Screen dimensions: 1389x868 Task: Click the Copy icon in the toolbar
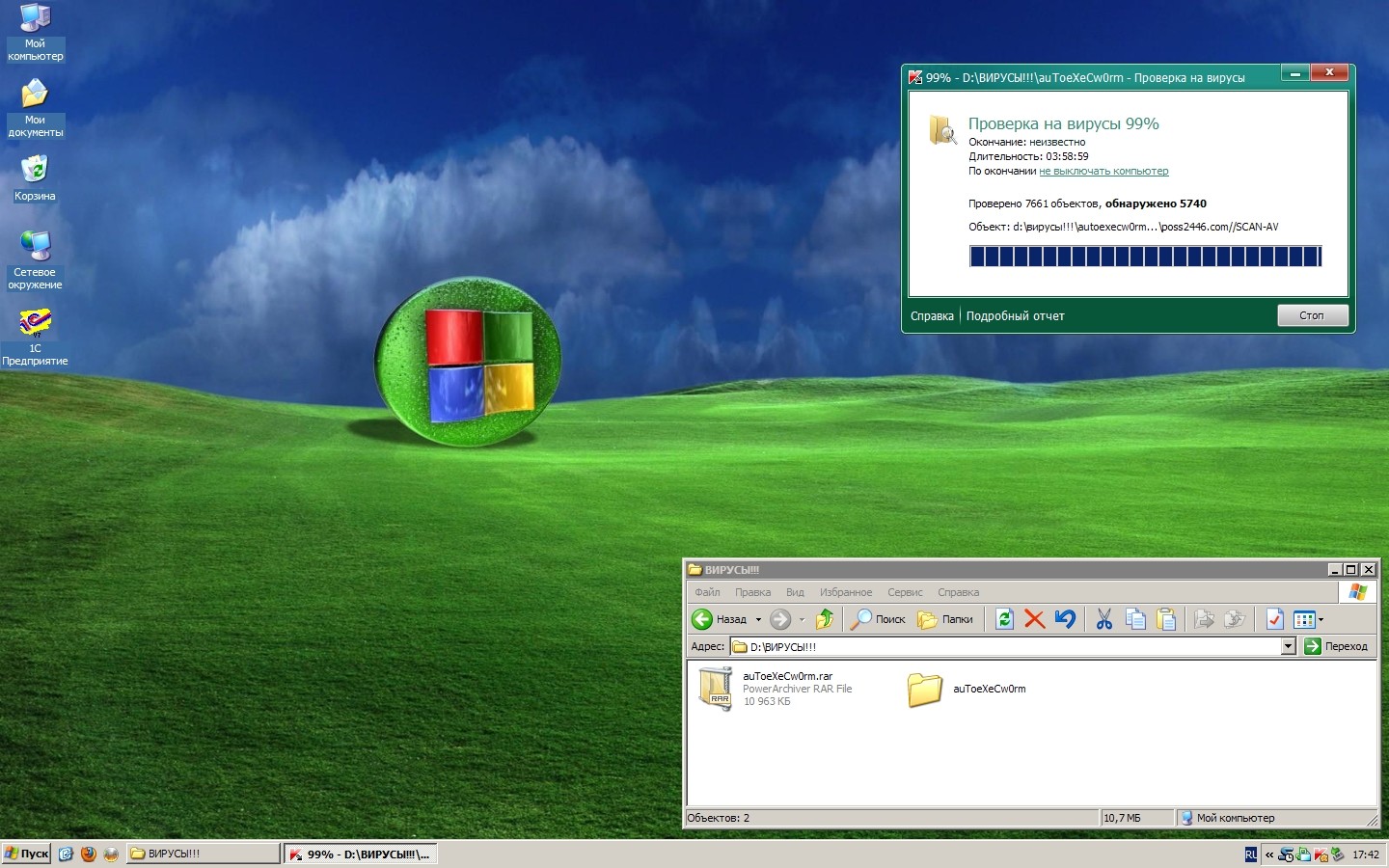[x=1135, y=619]
